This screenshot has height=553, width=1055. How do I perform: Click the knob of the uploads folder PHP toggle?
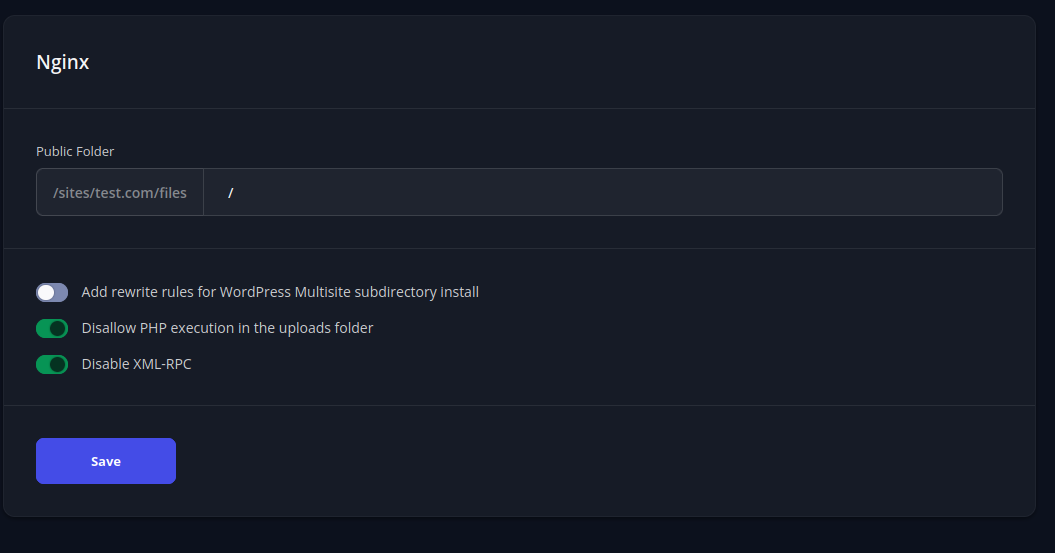tap(58, 328)
